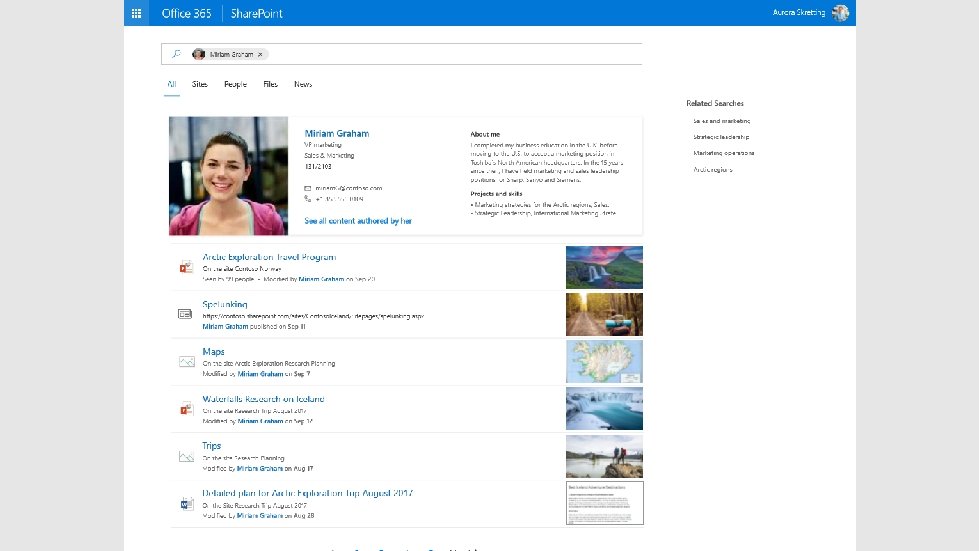The image size is (979, 551).
Task: Click the PowerPoint icon for Waterfalls Research on Iceland
Action: 186,409
